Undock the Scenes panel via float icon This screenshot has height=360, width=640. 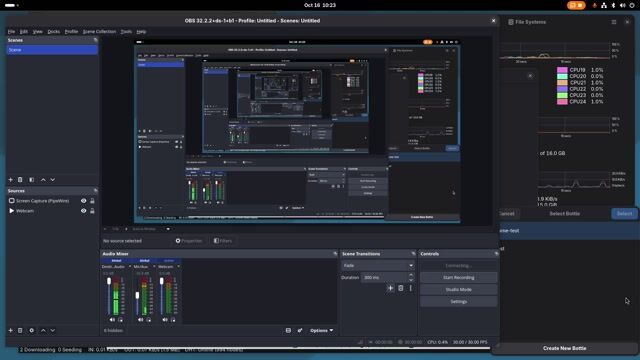coord(96,40)
